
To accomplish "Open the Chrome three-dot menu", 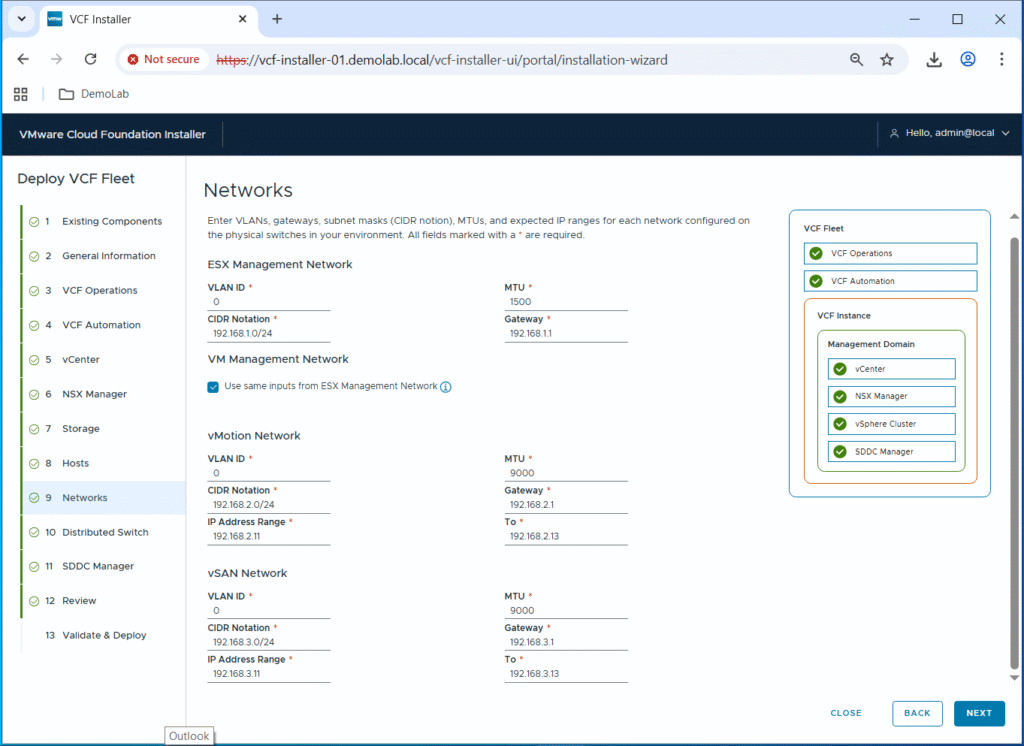I will tap(1001, 60).
